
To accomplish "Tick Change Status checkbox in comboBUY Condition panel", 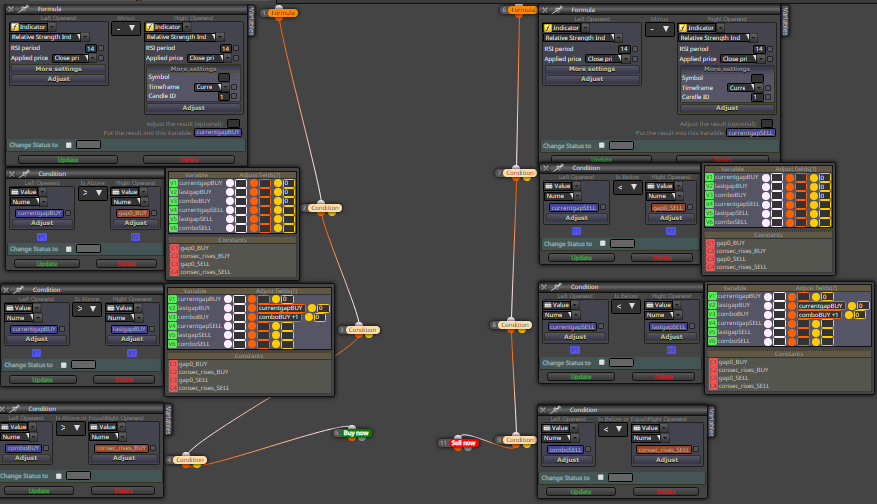I will click(59, 476).
